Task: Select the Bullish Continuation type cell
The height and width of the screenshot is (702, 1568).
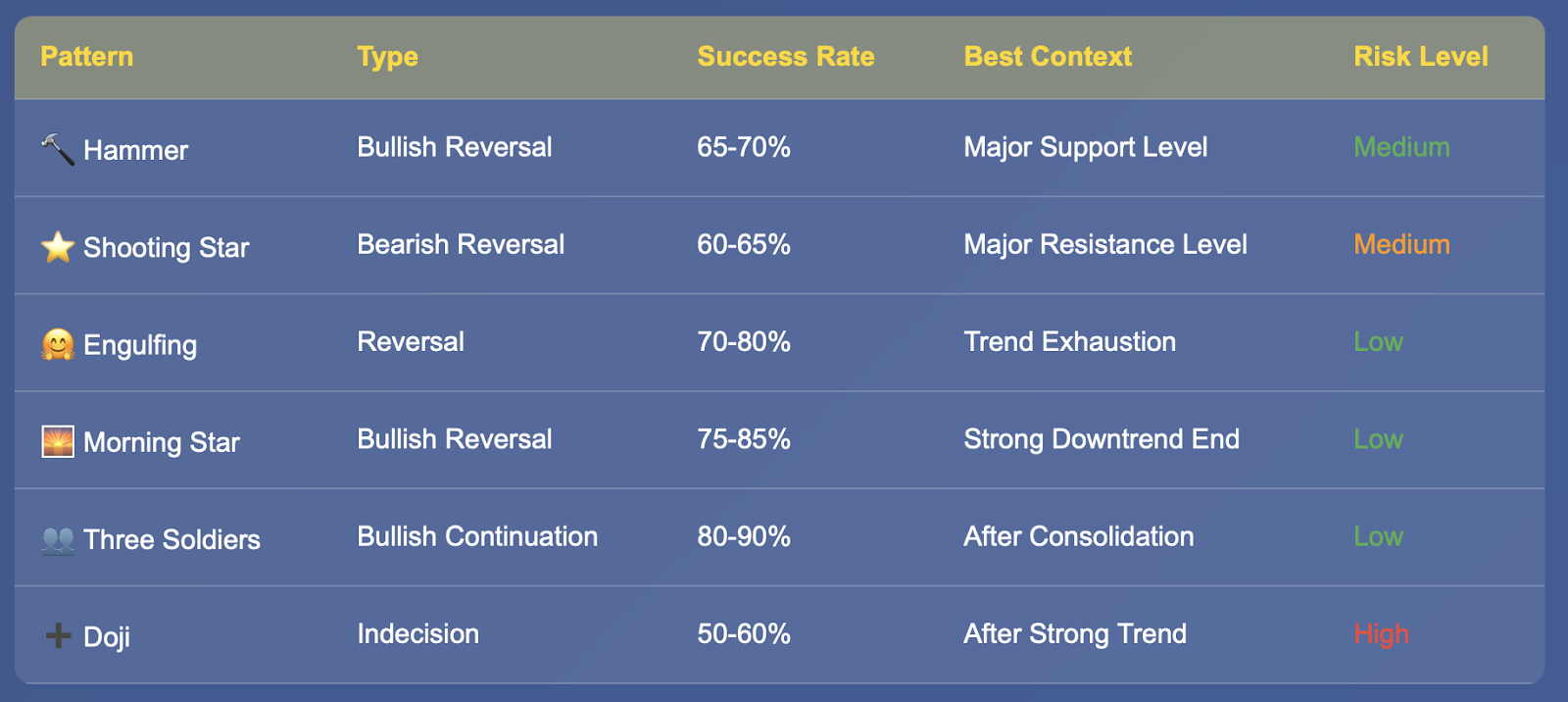Action: point(477,536)
